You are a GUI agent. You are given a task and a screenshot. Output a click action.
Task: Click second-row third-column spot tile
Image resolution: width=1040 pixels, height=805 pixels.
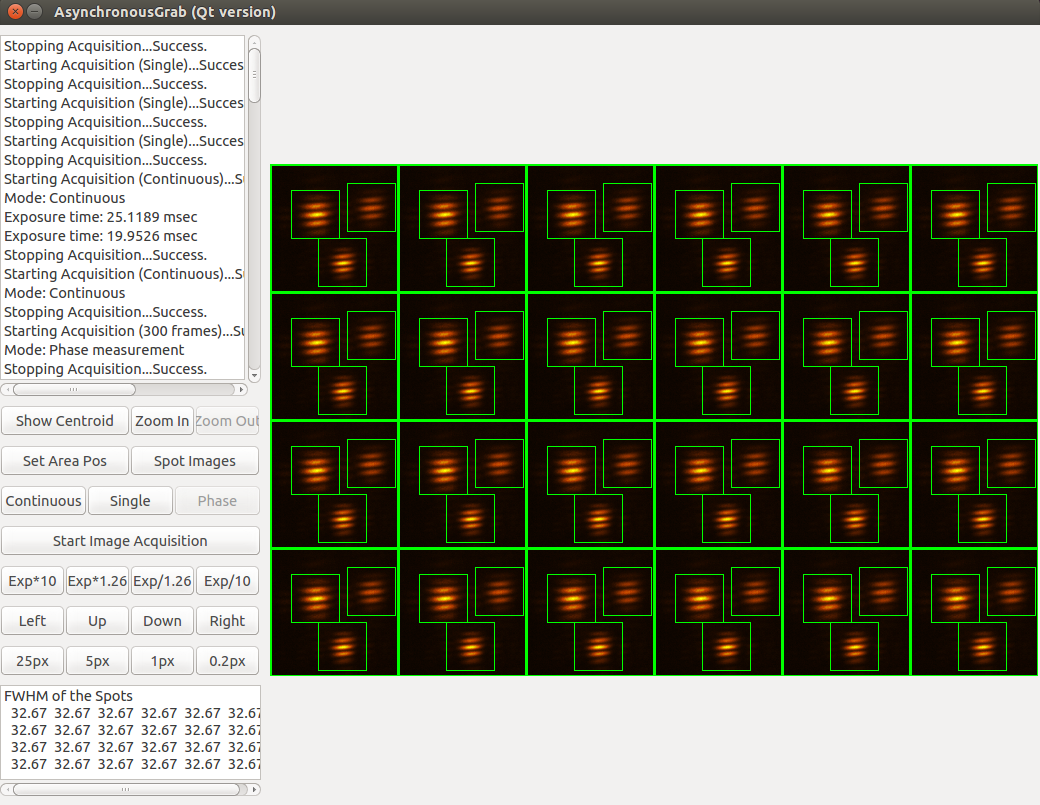pyautogui.click(x=591, y=357)
